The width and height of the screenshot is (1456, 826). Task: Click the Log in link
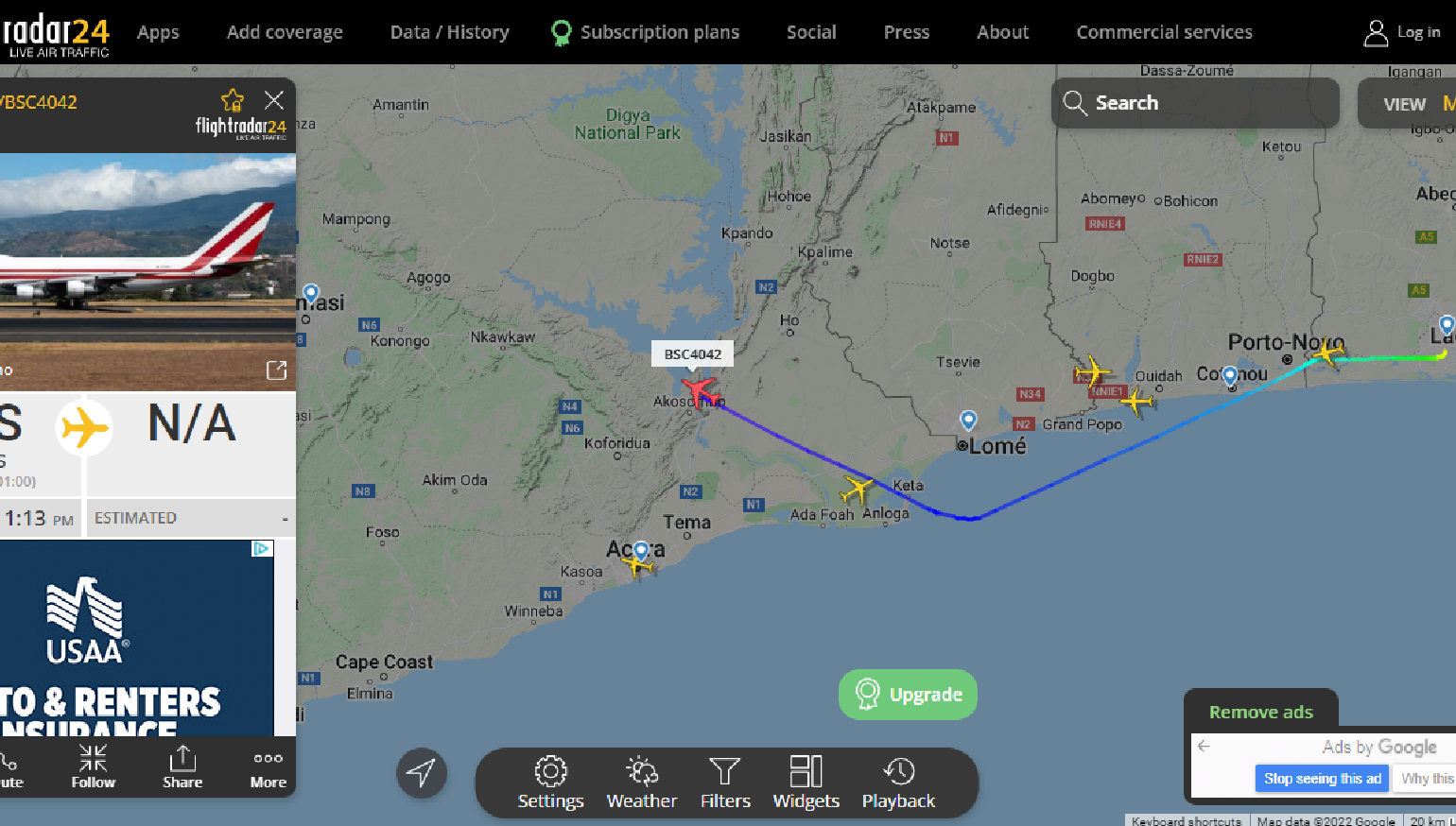click(x=1403, y=32)
